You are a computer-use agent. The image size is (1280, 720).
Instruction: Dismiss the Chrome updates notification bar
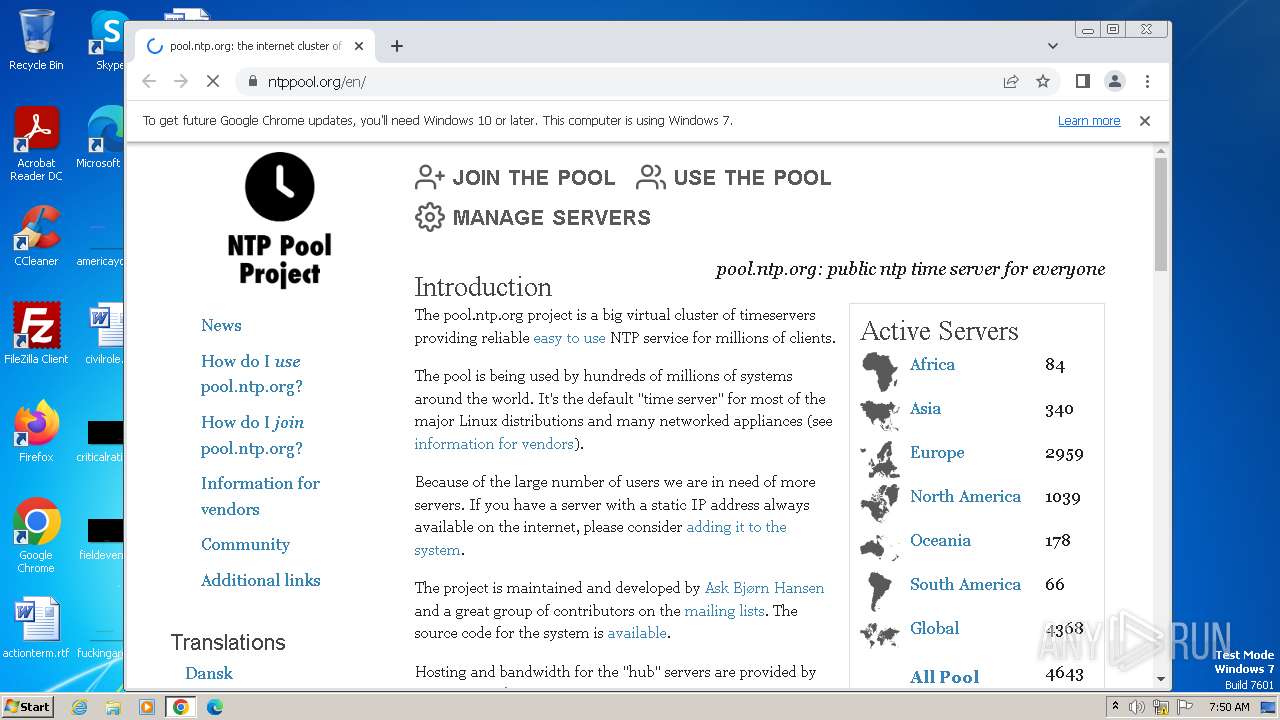[1145, 120]
